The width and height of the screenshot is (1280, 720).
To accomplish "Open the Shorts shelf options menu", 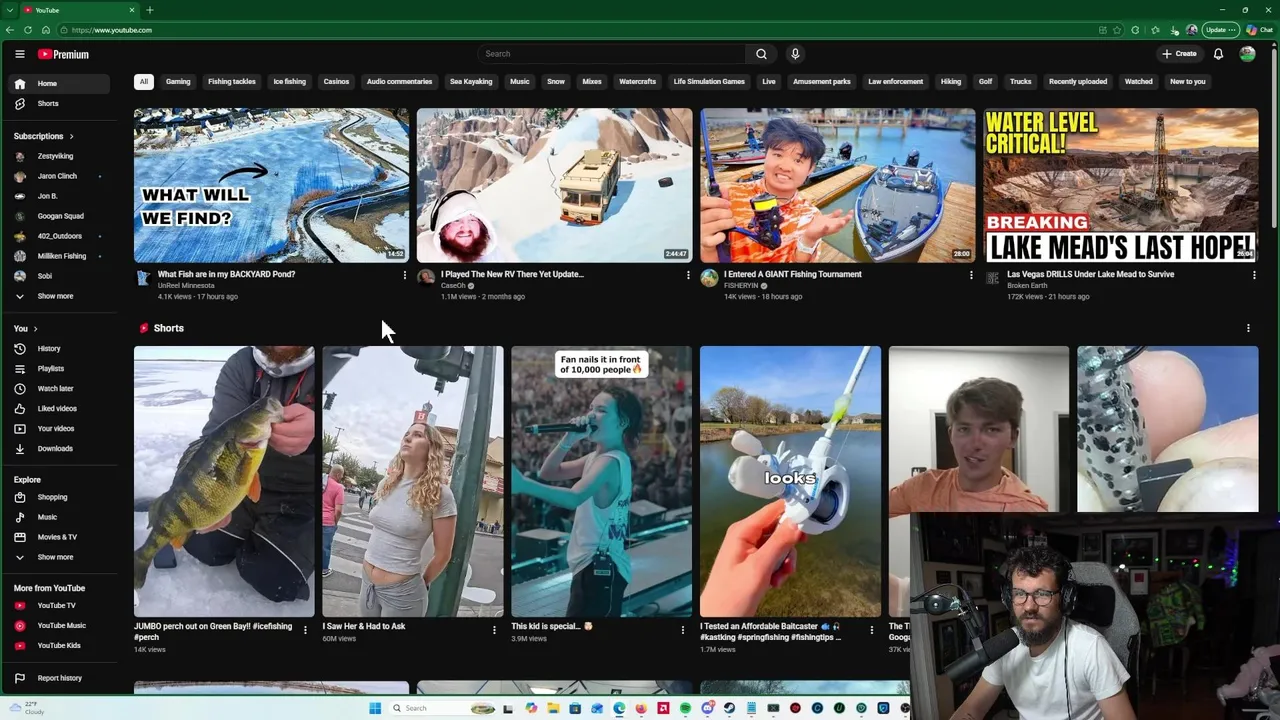I will tap(1248, 328).
